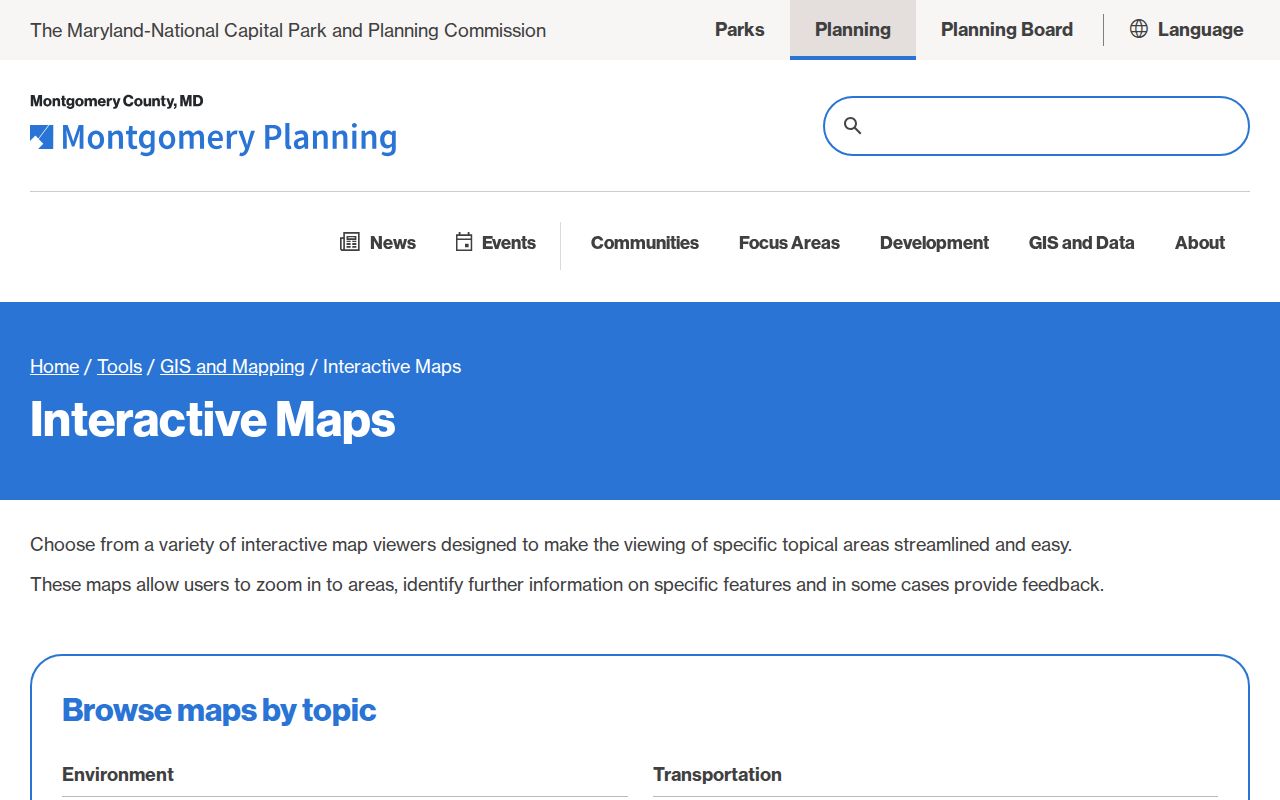Open the Parks tab
The width and height of the screenshot is (1280, 800).
point(740,30)
